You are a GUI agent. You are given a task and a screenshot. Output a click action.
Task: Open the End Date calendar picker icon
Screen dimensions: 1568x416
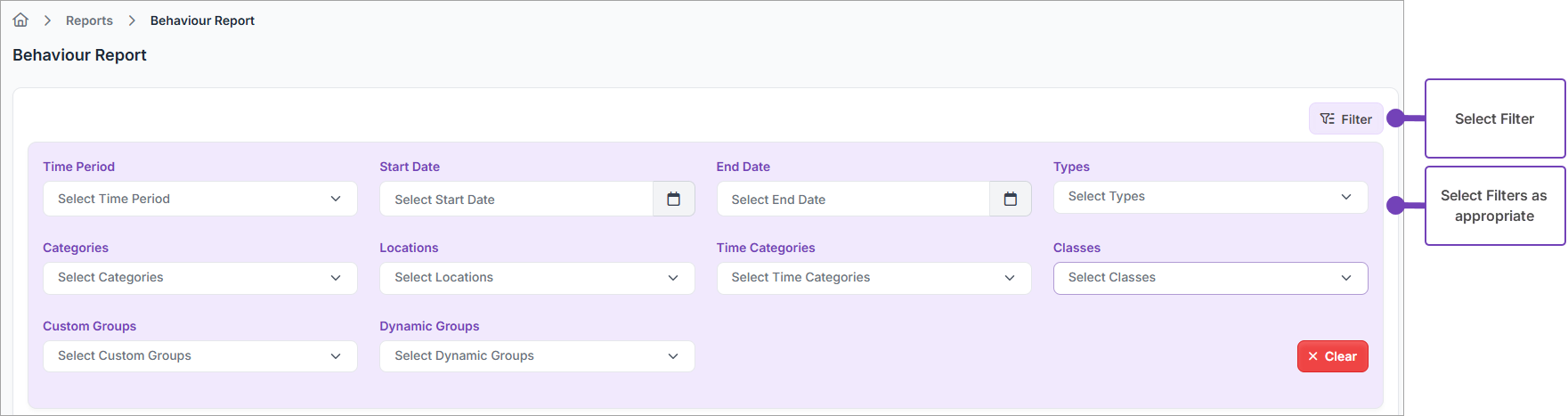(1010, 199)
